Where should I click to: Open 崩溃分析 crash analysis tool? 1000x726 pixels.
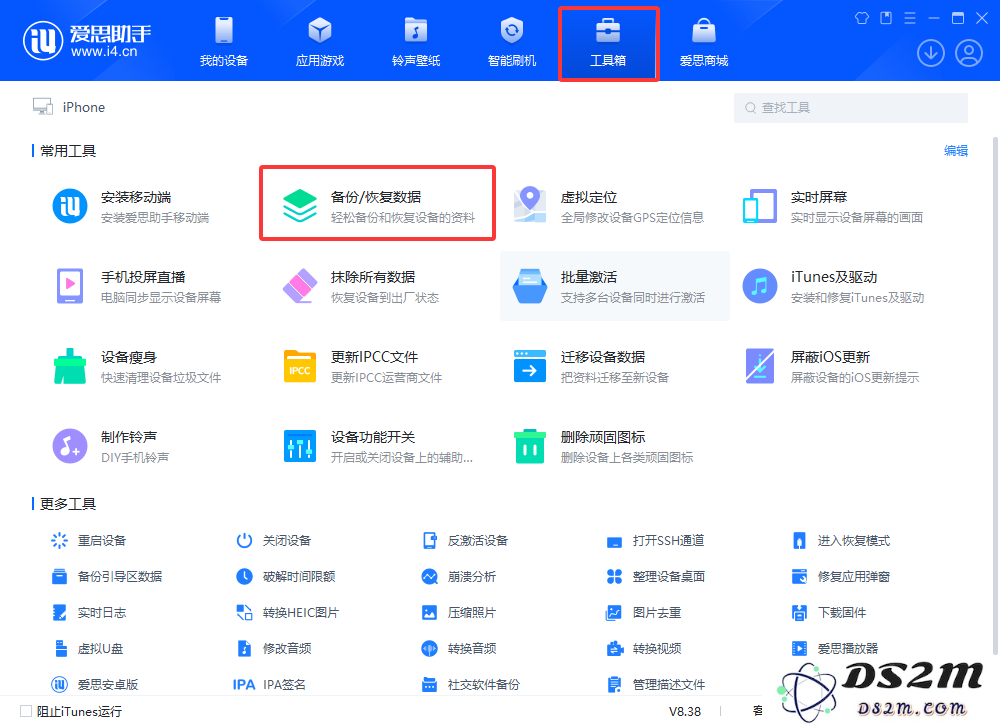coord(459,577)
